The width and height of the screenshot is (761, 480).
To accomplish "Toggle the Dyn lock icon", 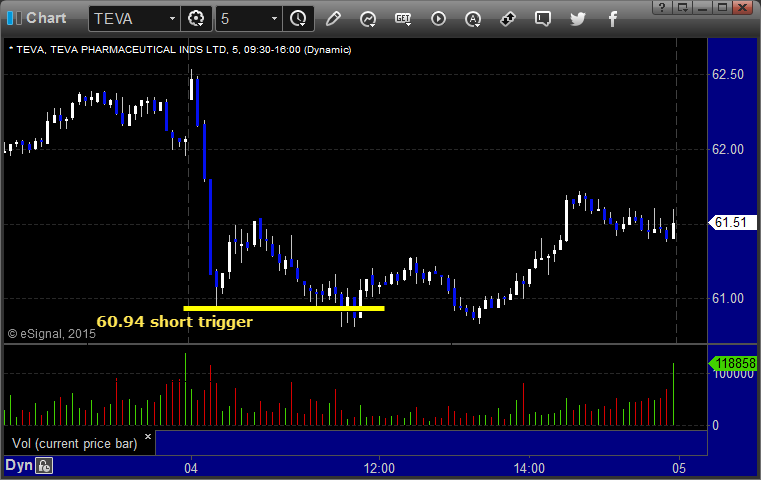I will 44,466.
